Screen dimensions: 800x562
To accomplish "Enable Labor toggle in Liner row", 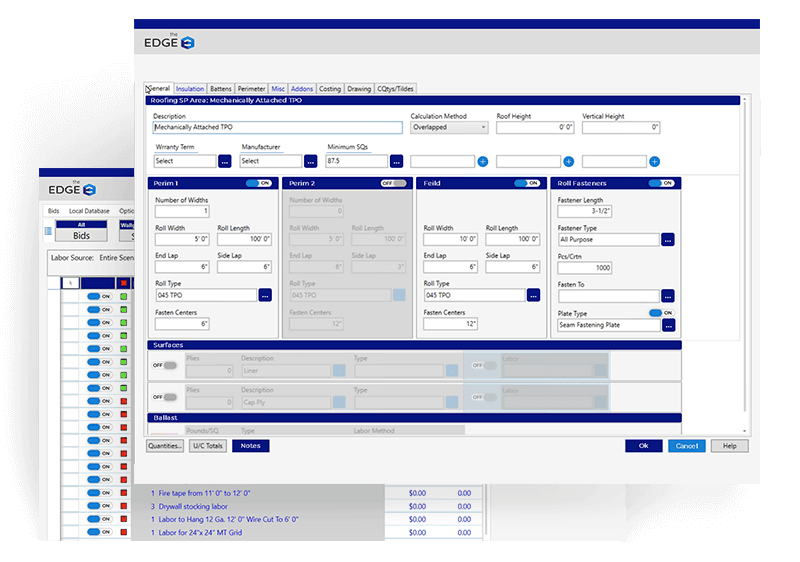I will click(x=484, y=365).
